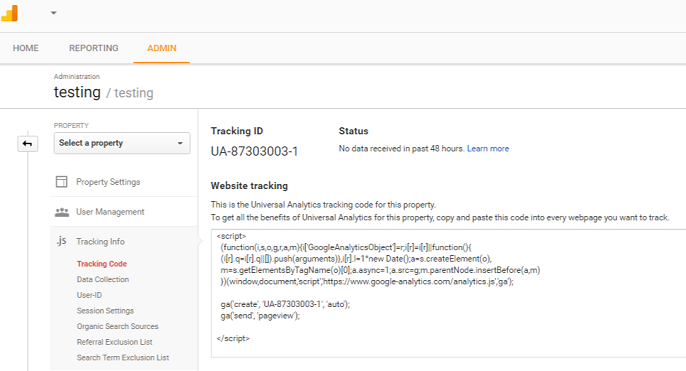Open Organic Search Sources
The height and width of the screenshot is (371, 686).
pyautogui.click(x=118, y=326)
